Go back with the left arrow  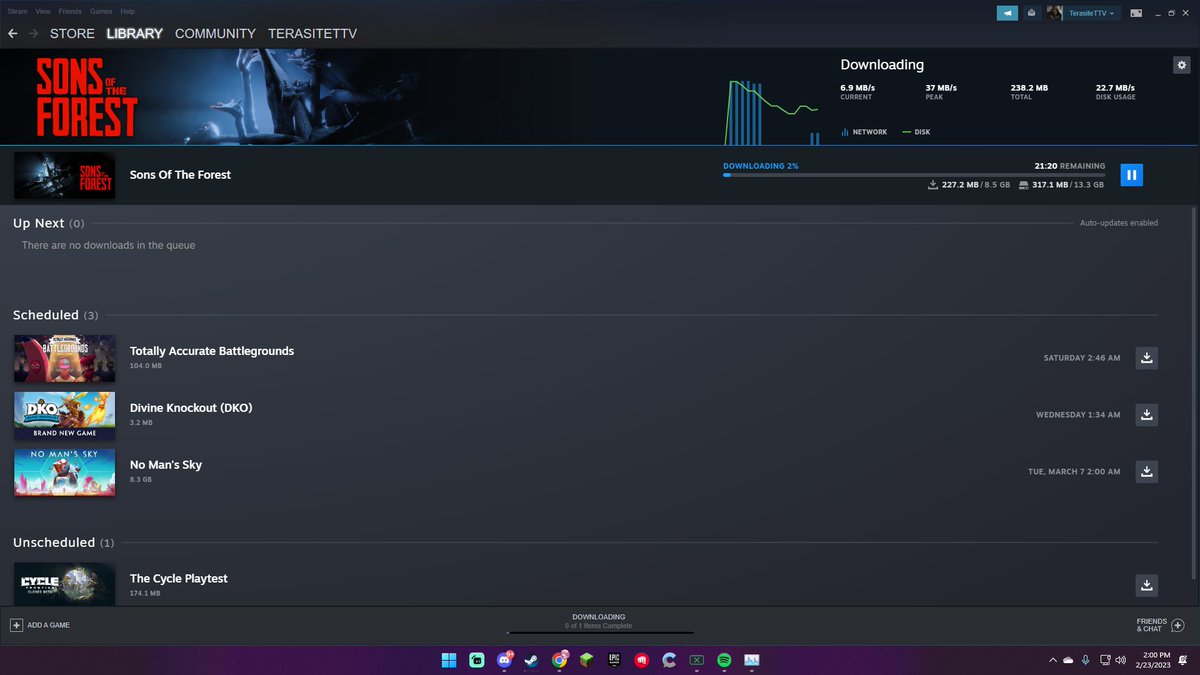[13, 33]
